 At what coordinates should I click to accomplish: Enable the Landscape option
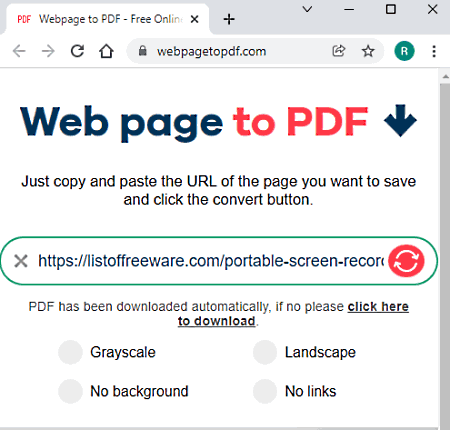[x=265, y=352]
